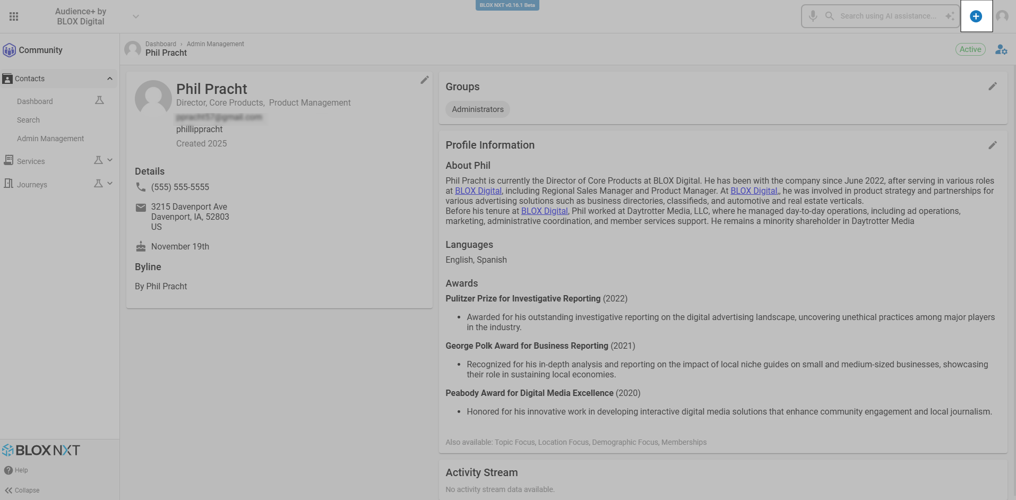The width and height of the screenshot is (1016, 500).
Task: Click the Also available Topic Focus note
Action: [x=576, y=442]
